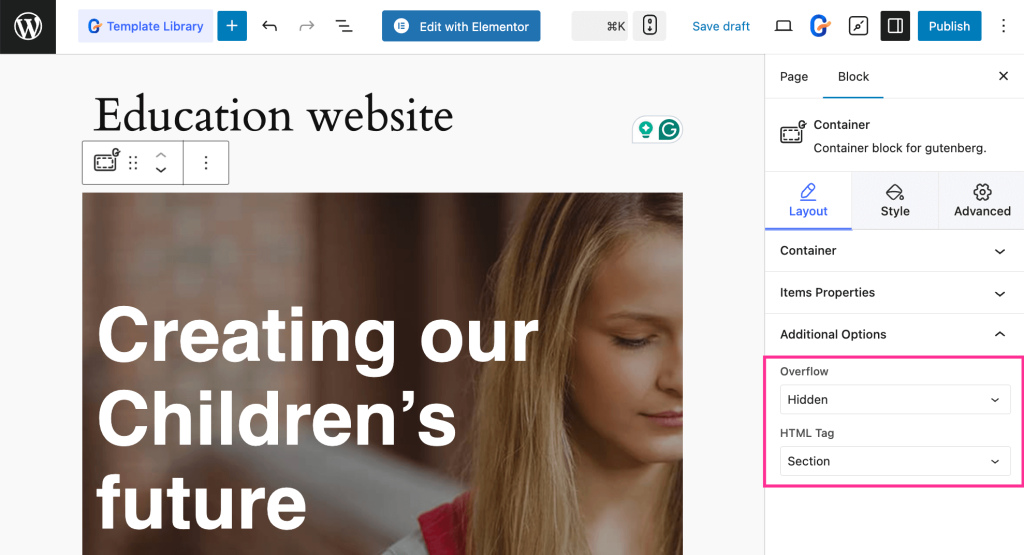
Task: Open the Overflow dropdown set to Hidden
Action: click(x=895, y=400)
